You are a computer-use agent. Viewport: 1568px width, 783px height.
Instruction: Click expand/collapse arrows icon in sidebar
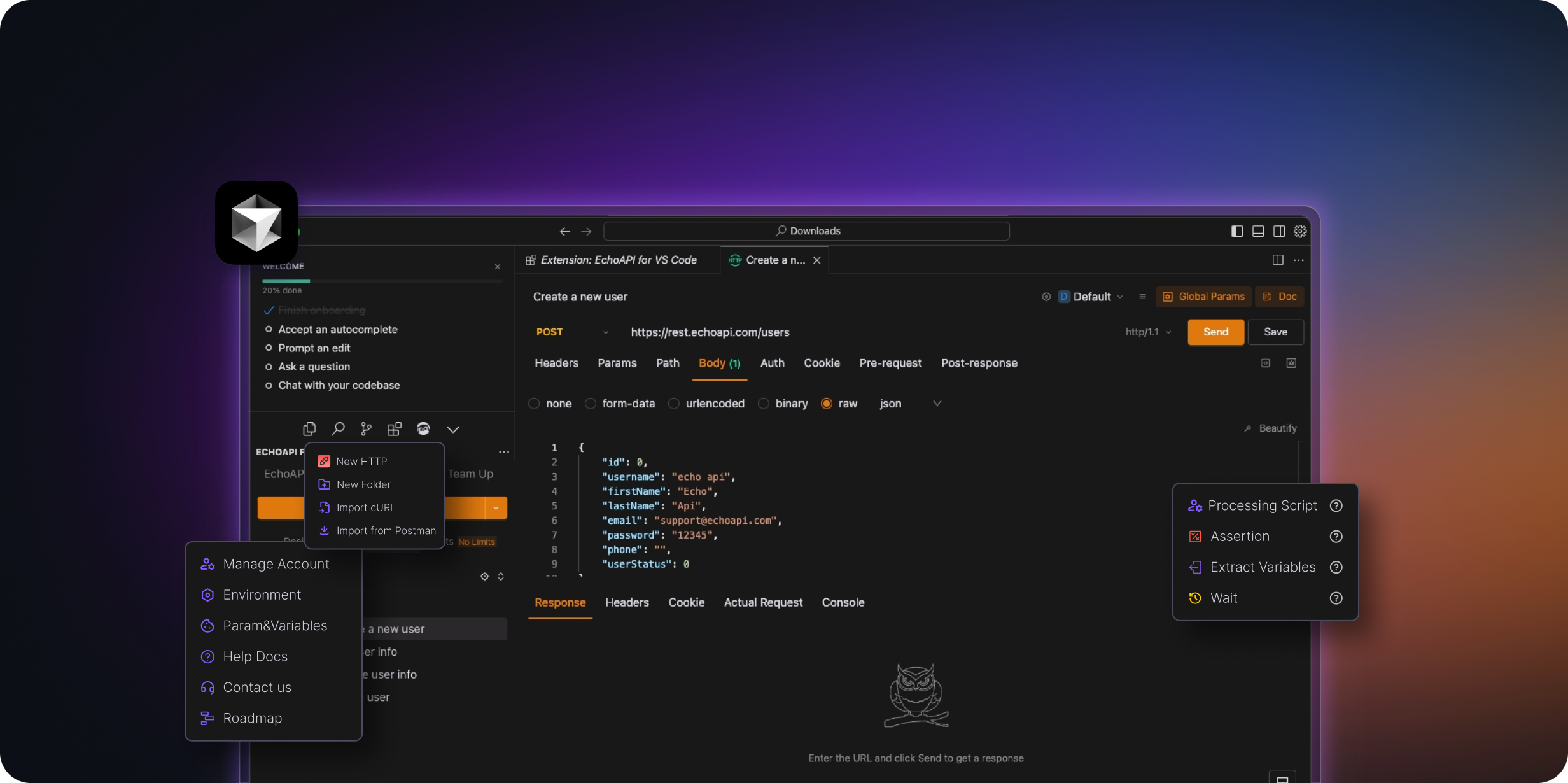click(x=501, y=576)
